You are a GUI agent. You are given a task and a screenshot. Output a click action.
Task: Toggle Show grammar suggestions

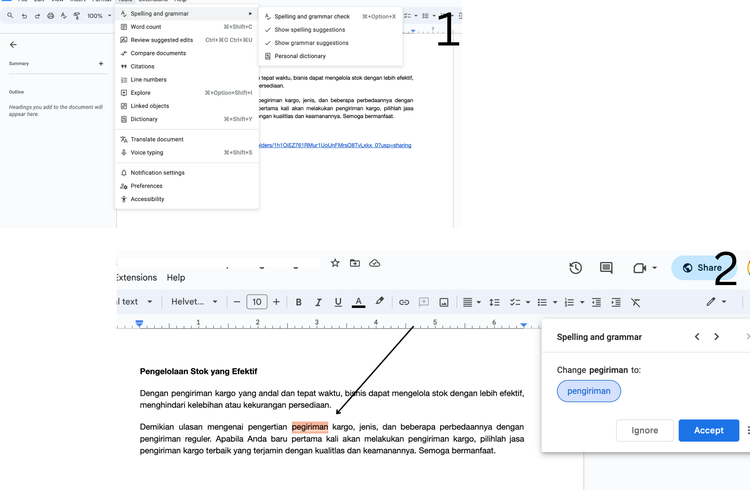pos(311,43)
